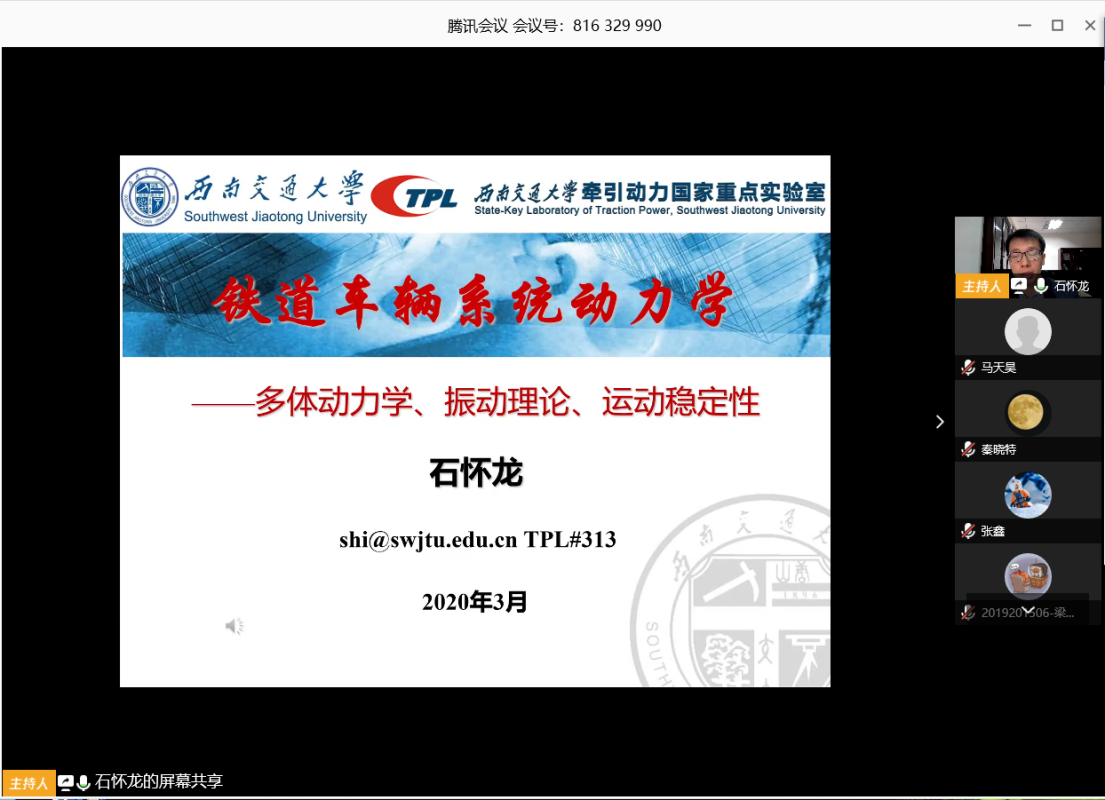Click active microphone icon next to 石怀龙 video

click(1041, 286)
